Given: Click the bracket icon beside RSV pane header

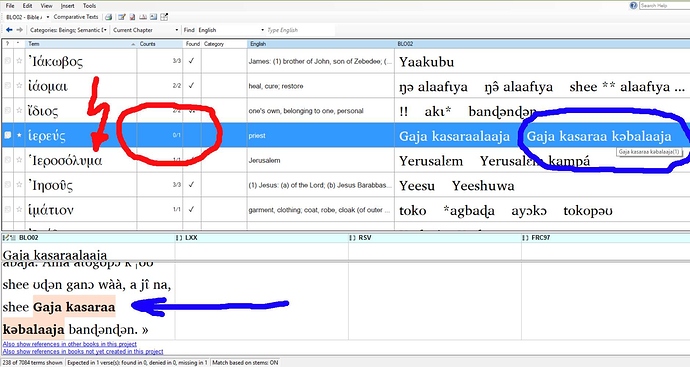Looking at the screenshot, I should pos(352,238).
